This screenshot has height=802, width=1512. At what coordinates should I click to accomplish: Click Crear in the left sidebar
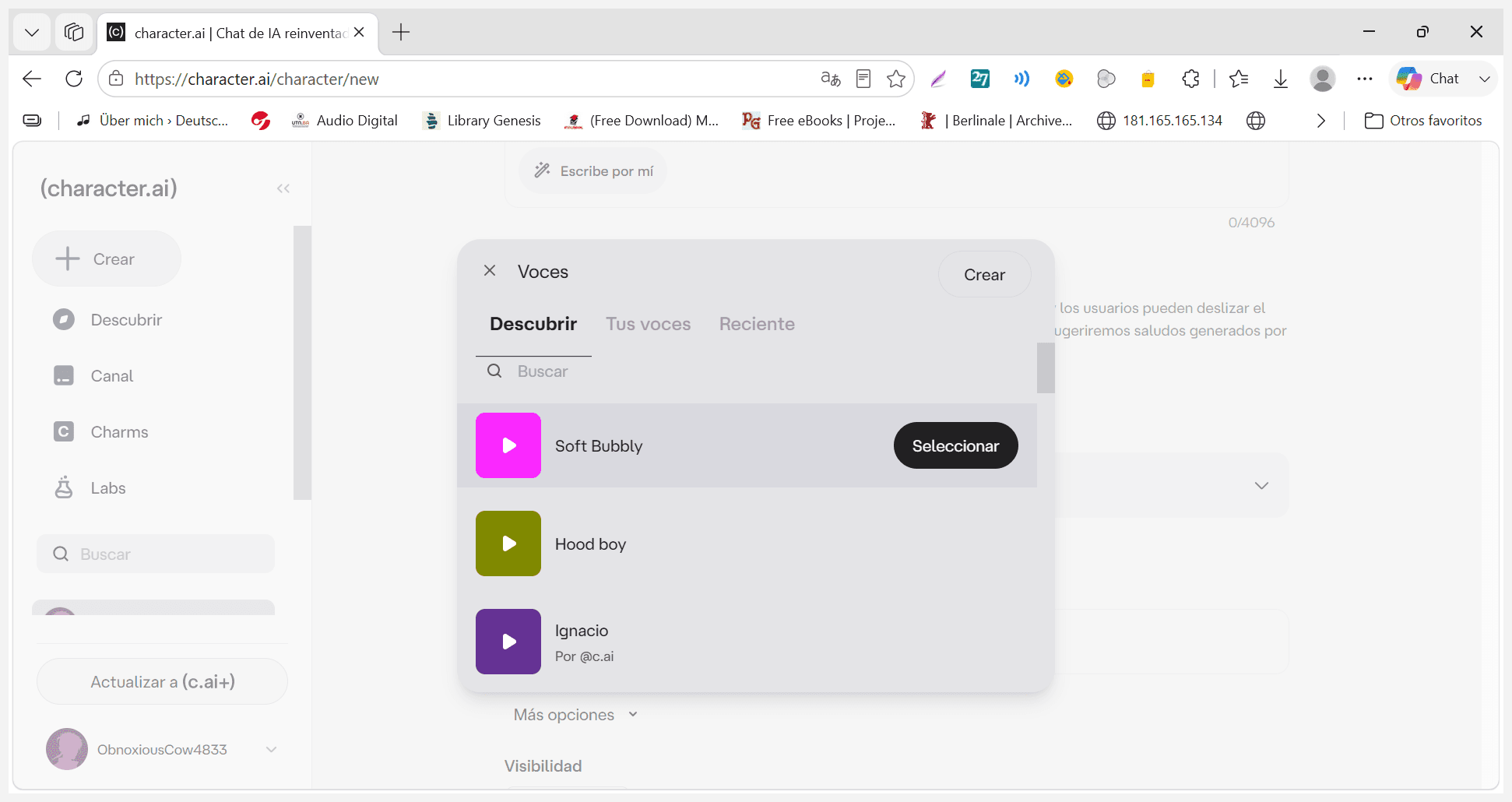point(107,259)
